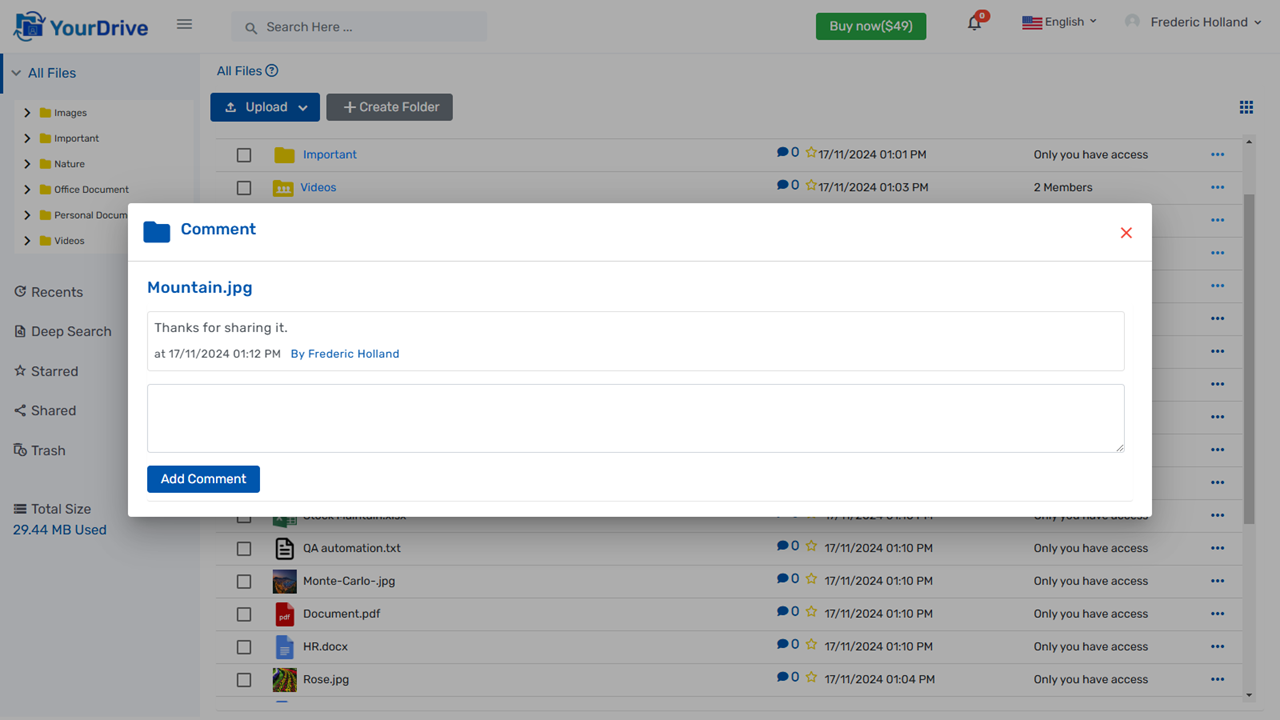Screen dimensions: 1280x720
Task: Tick the Monte-Carlo-.jpg checkbox
Action: click(244, 581)
